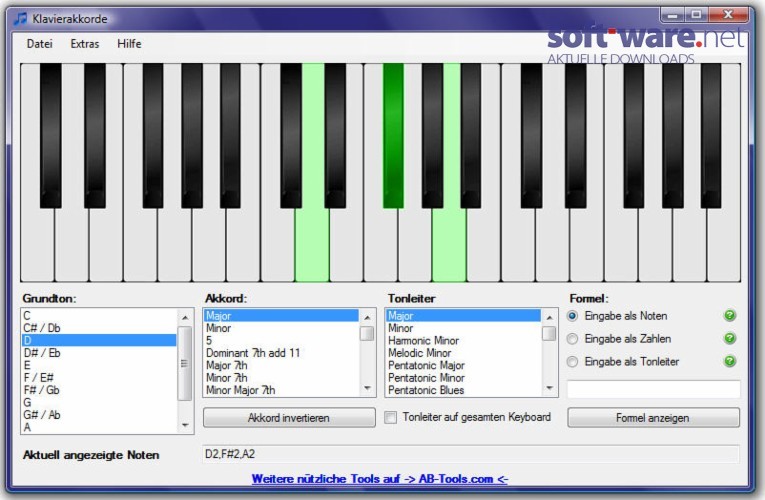Viewport: 765px width, 500px height.
Task: Open the AB-Tools.com link
Action: tap(380, 479)
